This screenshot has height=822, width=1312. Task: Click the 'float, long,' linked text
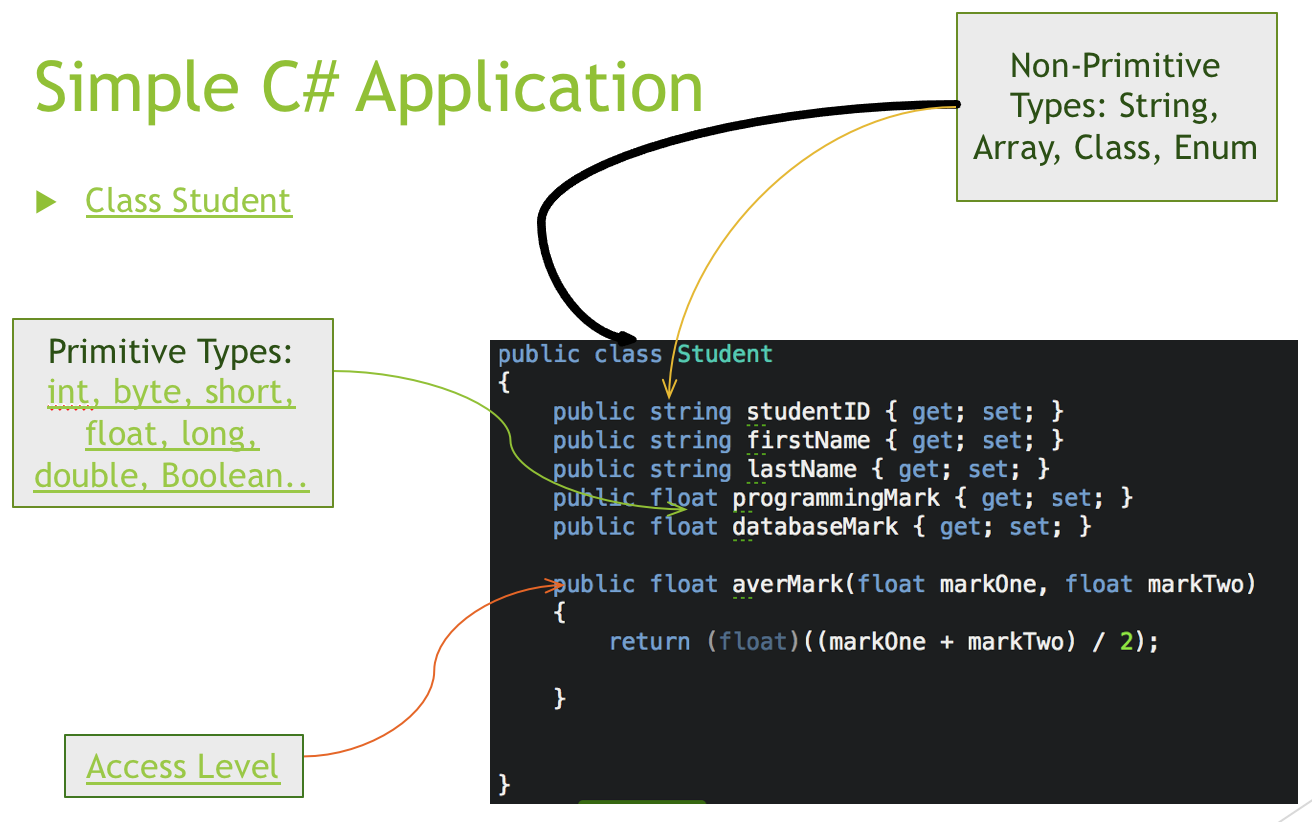tap(171, 434)
